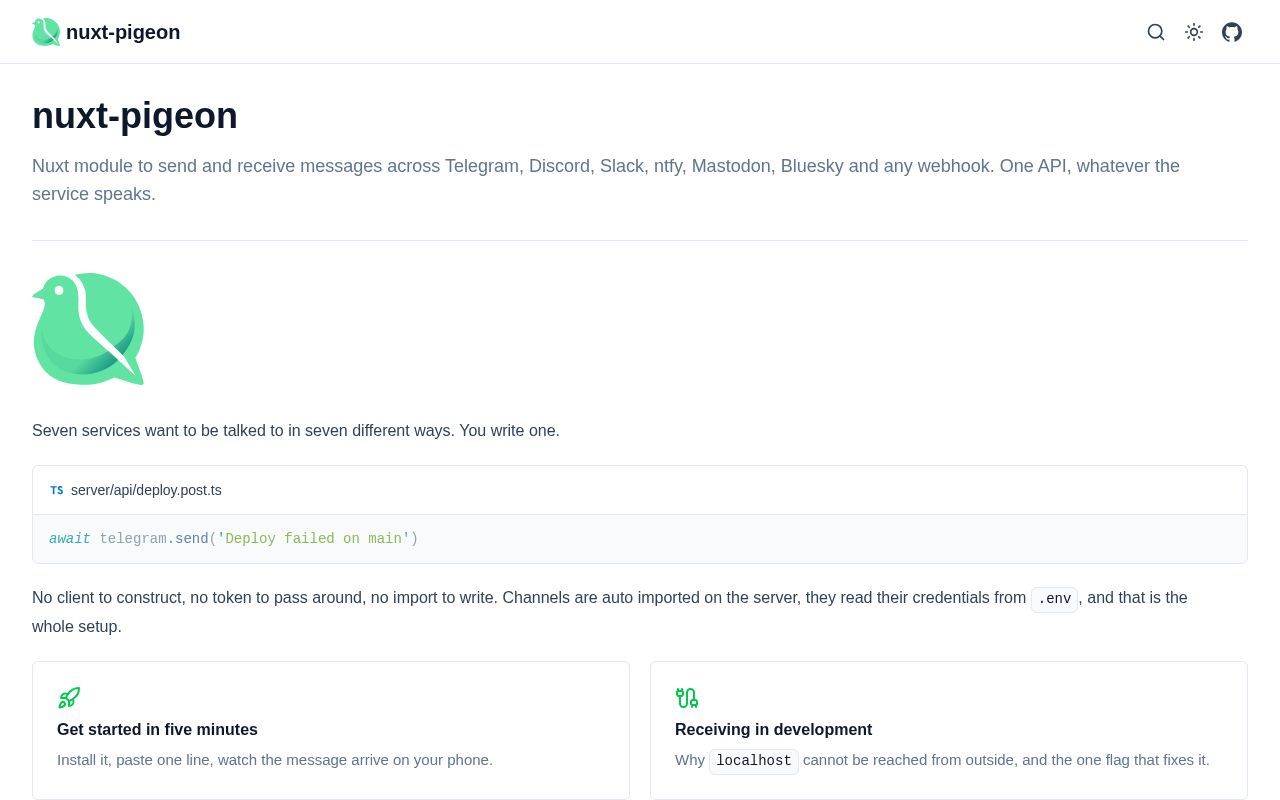Open Get started in five minutes card

(x=331, y=730)
